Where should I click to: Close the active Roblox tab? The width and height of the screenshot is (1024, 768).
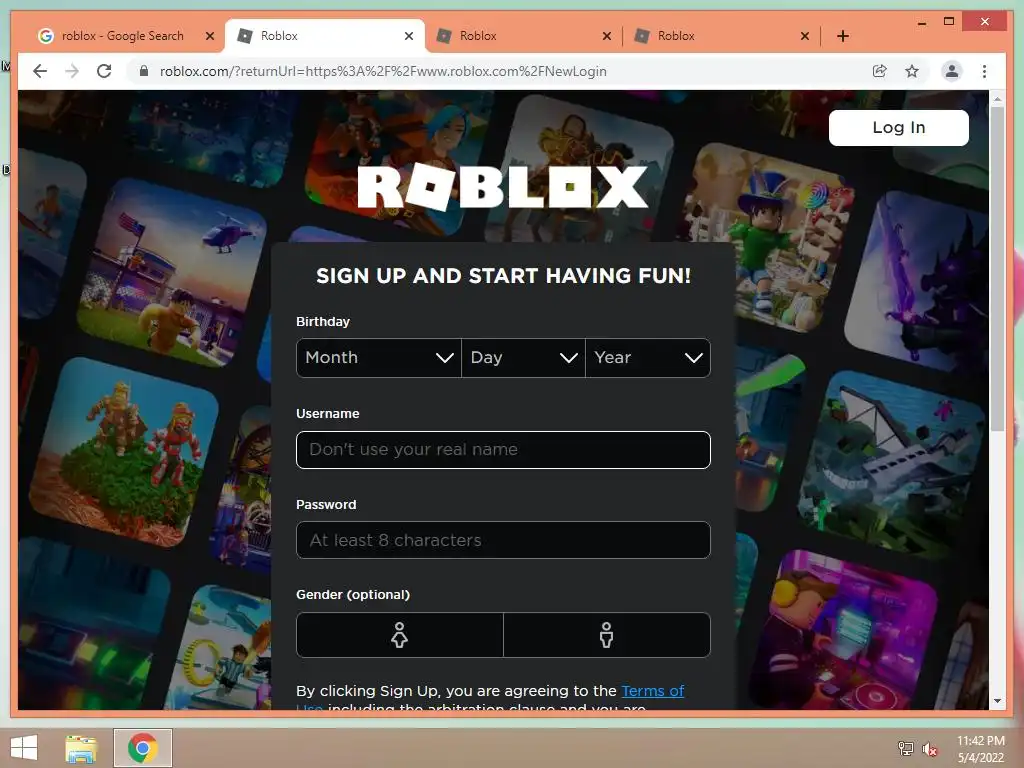(x=409, y=36)
